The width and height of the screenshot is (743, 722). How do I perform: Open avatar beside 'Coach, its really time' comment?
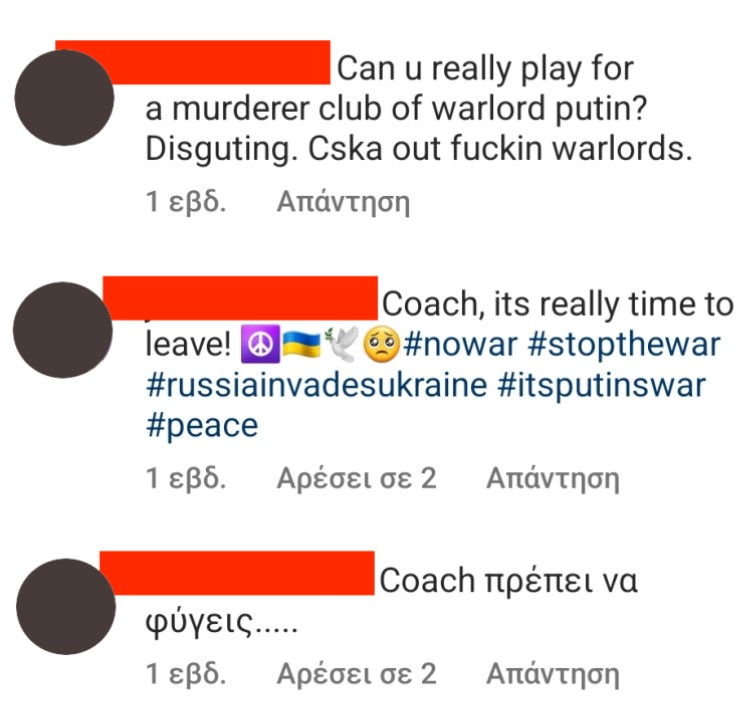pyautogui.click(x=63, y=330)
